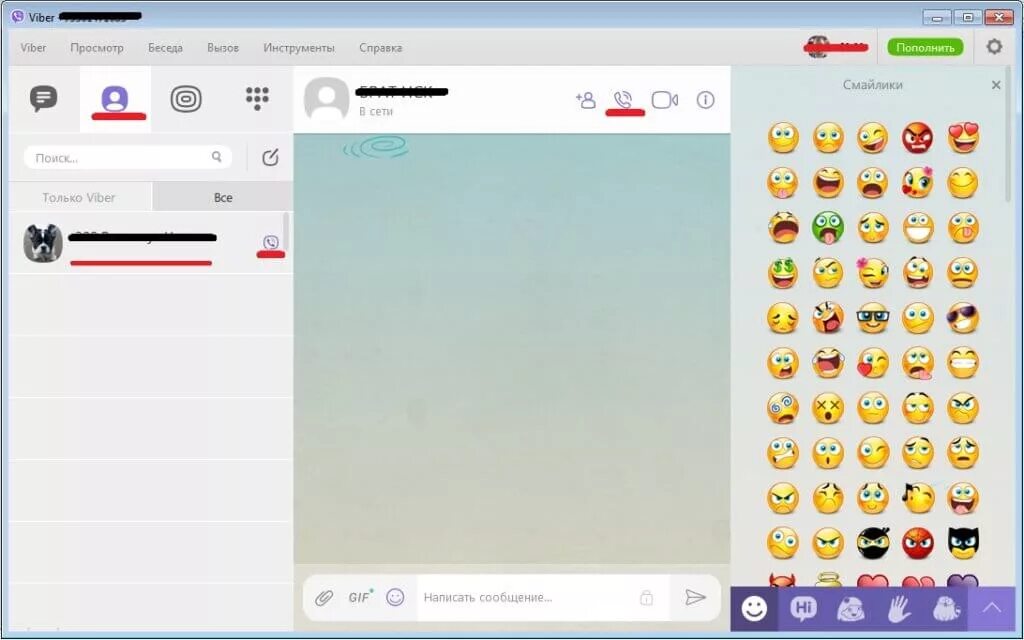
Task: Open the dial pad icon
Action: click(x=257, y=99)
